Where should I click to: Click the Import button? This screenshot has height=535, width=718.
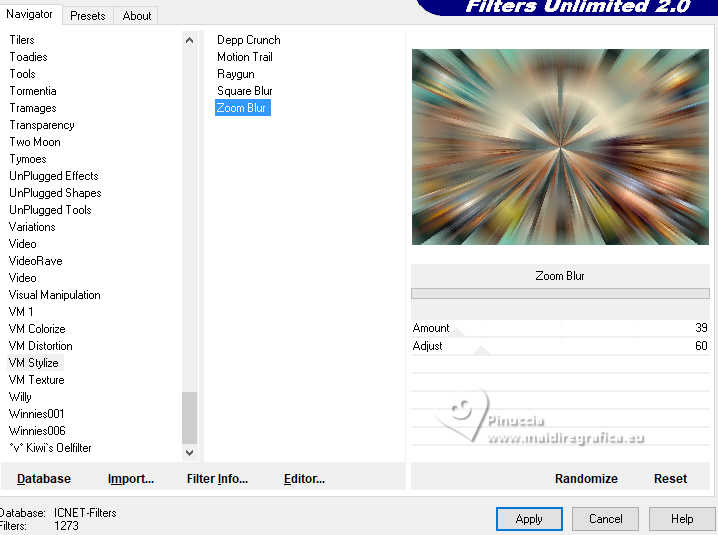point(131,479)
